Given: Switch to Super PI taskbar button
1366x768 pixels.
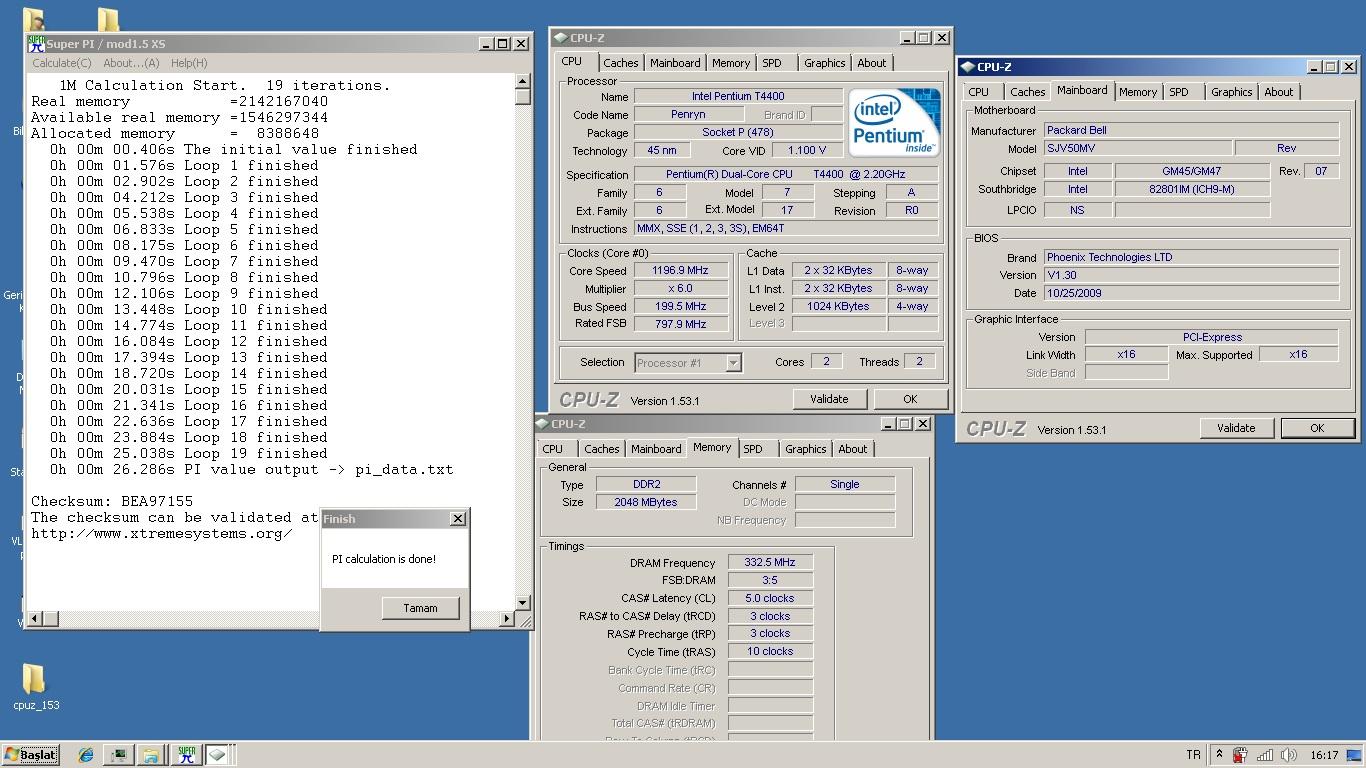Looking at the screenshot, I should click(186, 755).
